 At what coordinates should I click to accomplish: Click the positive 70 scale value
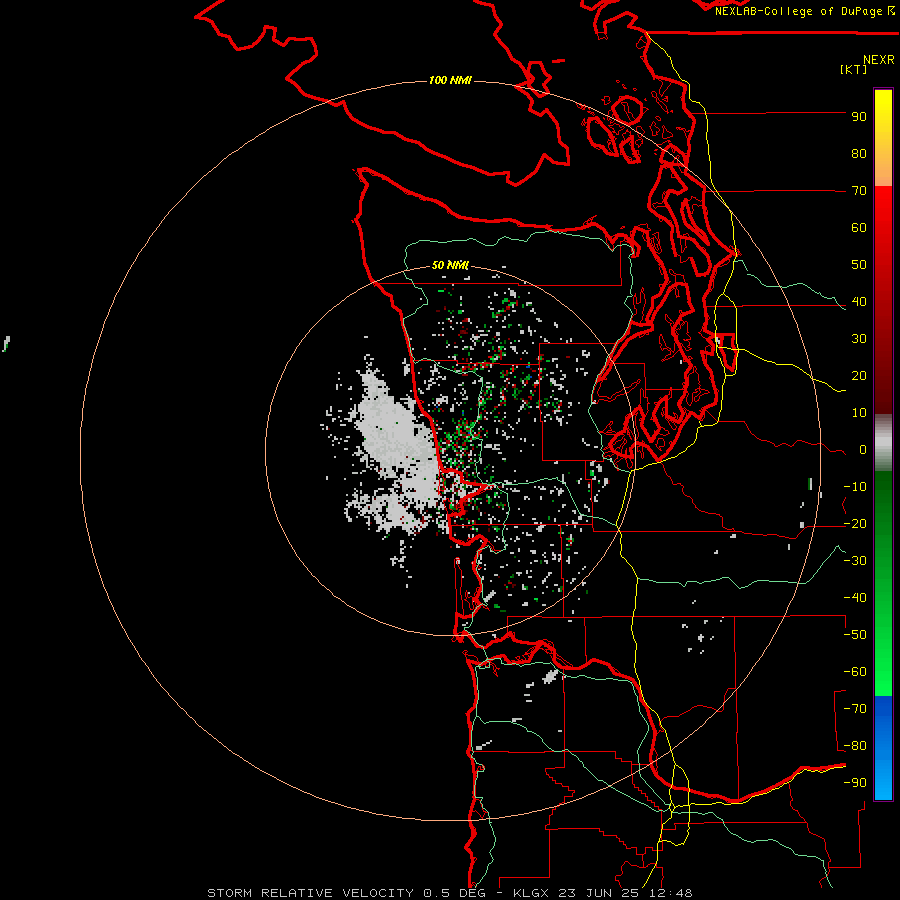coord(859,191)
